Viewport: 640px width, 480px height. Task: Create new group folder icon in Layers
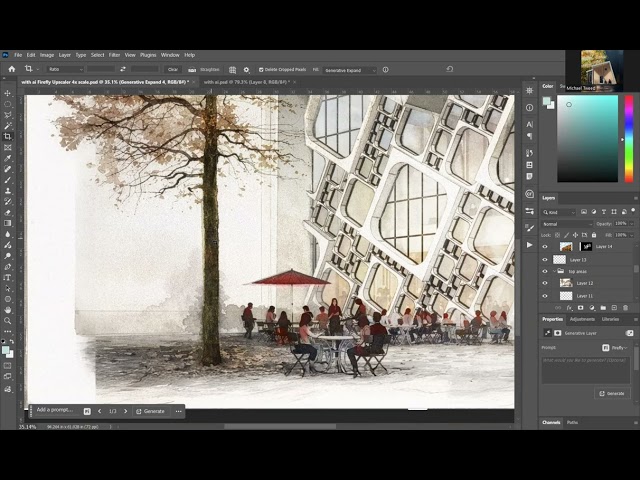pos(603,308)
